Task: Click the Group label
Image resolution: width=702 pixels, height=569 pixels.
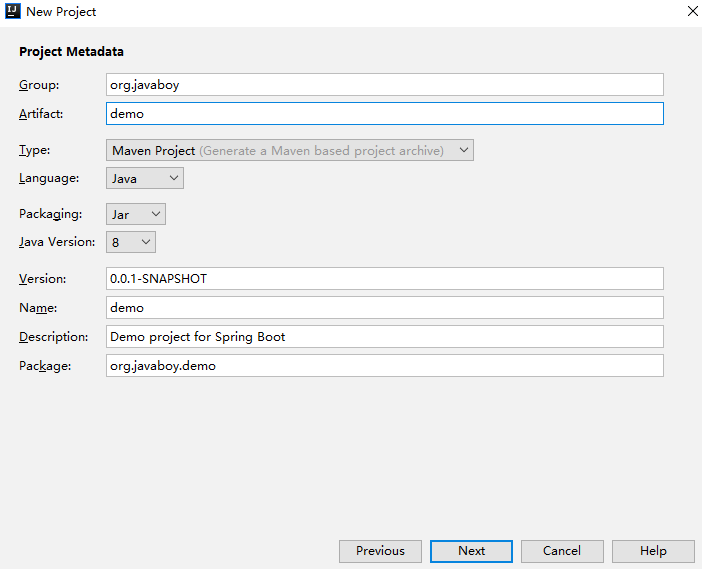Action: [39, 85]
